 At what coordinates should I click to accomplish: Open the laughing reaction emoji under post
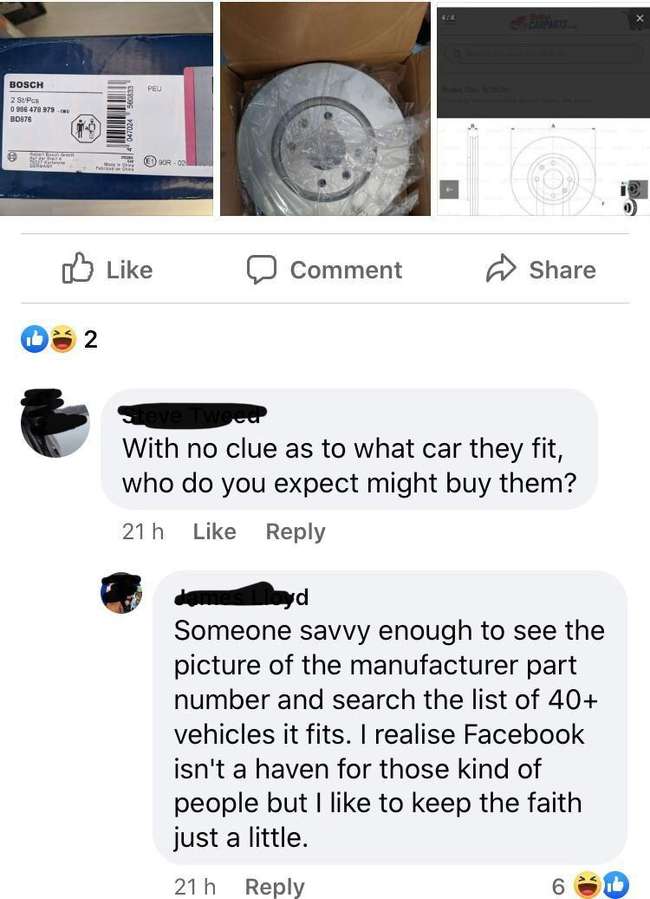click(63, 339)
